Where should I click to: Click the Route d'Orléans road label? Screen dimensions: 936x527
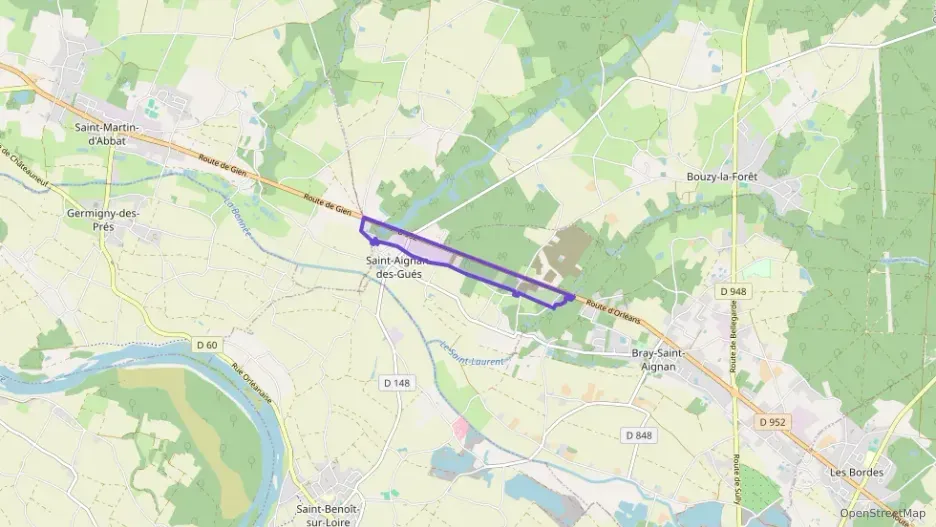612,312
